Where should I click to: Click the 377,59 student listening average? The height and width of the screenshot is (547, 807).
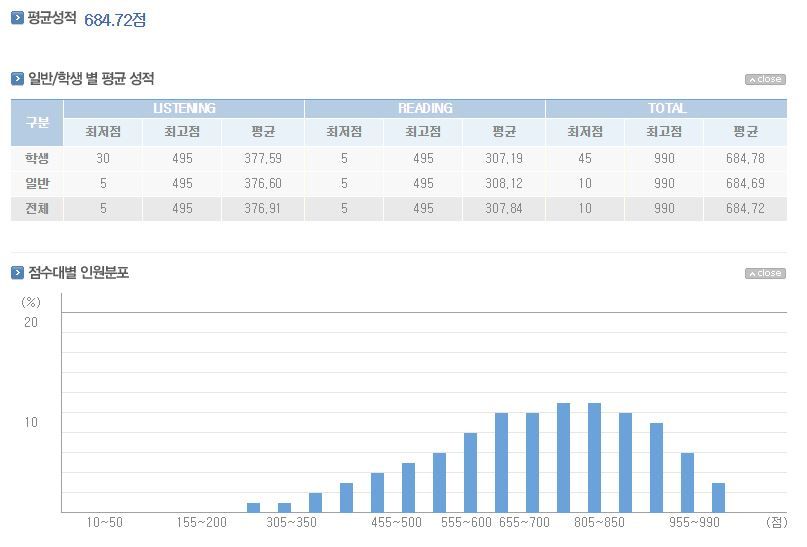click(262, 159)
